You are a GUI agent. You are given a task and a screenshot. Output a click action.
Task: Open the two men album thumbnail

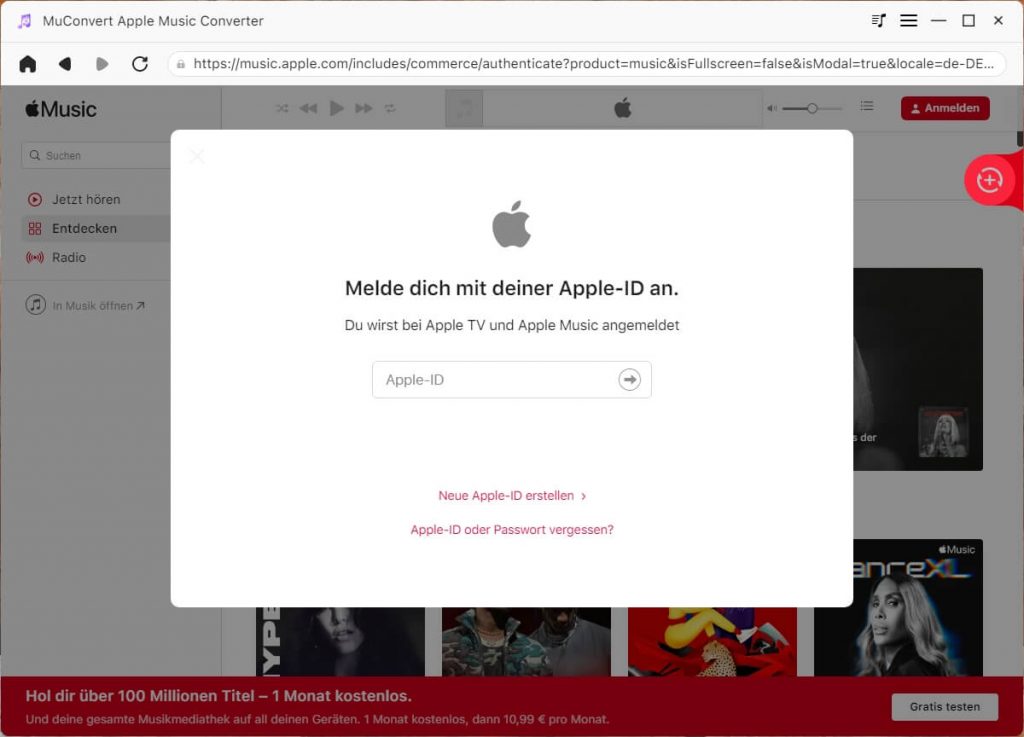click(x=526, y=642)
